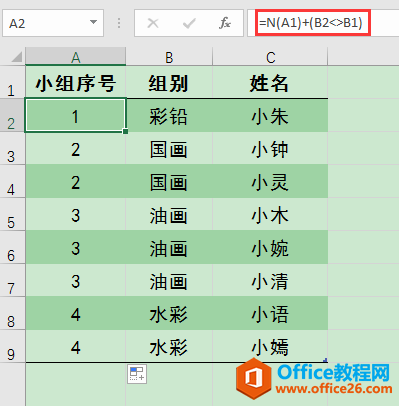The width and height of the screenshot is (399, 406).
Task: Expand the Name Box dropdown arrow
Action: [94, 23]
